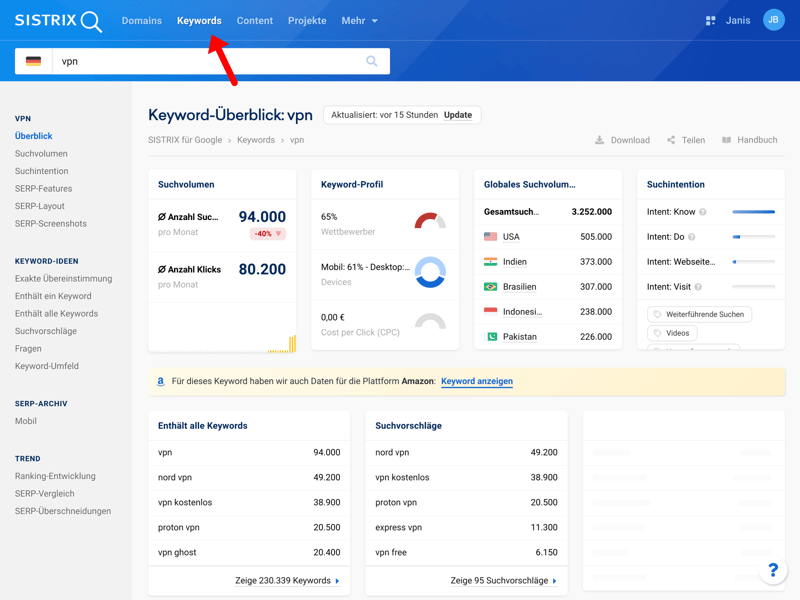Click info icon next to Intent: Know
800x600 pixels.
(703, 212)
